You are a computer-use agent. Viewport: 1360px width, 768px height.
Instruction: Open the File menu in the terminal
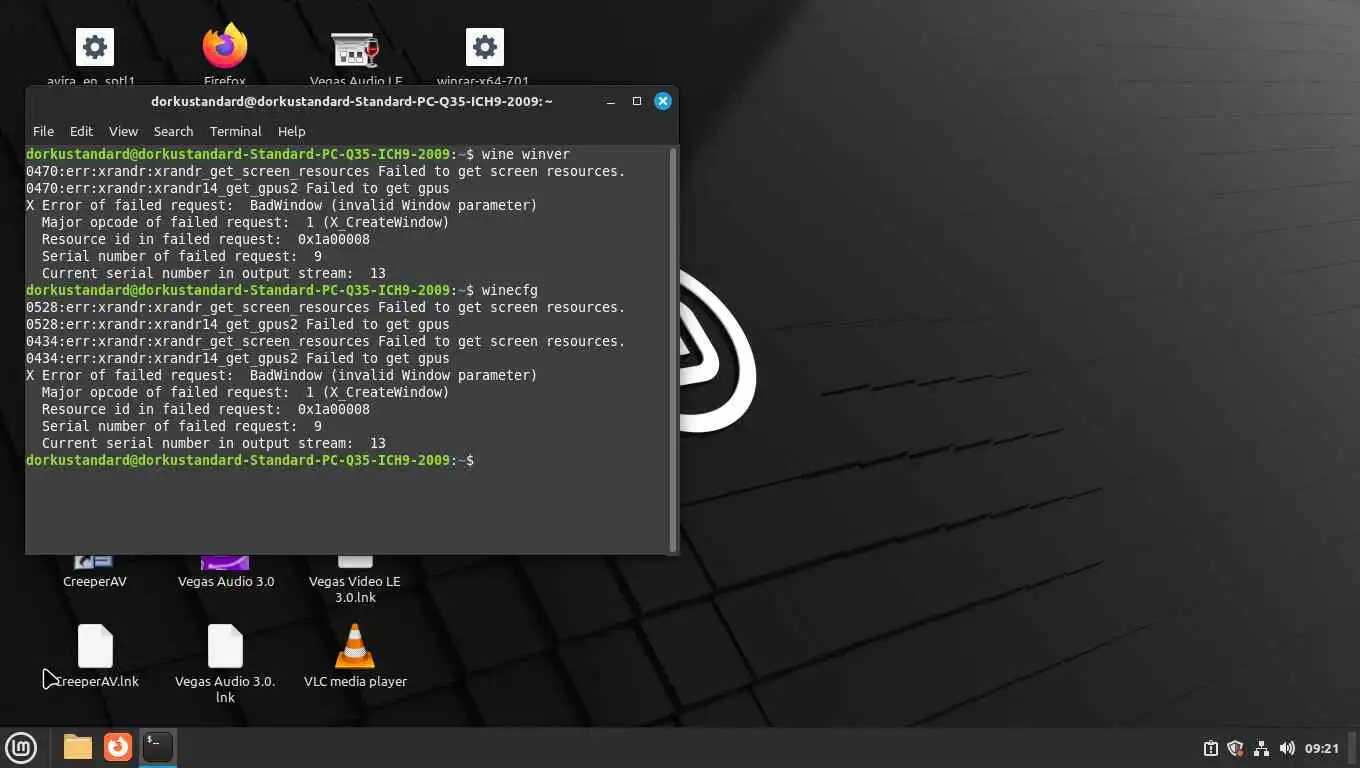pyautogui.click(x=43, y=131)
